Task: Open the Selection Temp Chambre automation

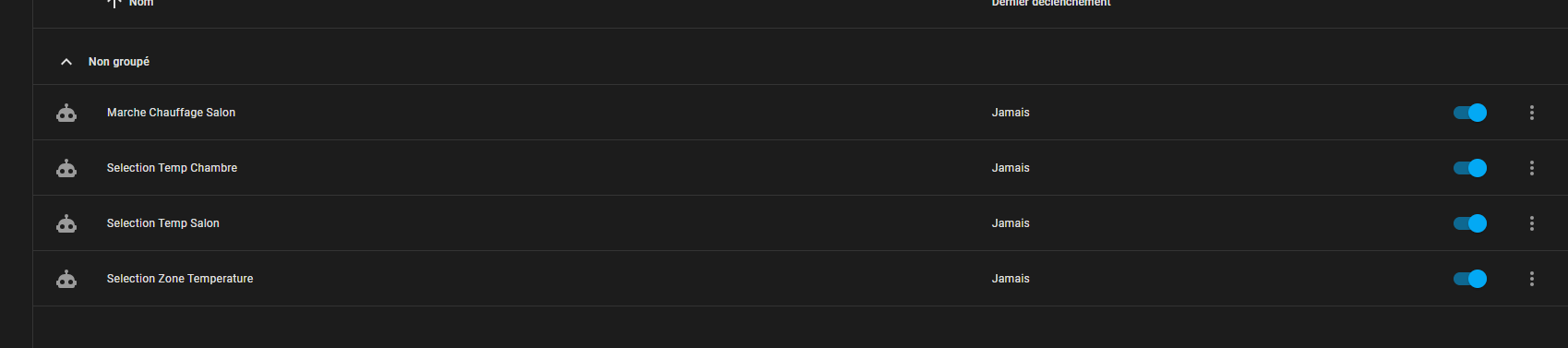Action: [172, 168]
